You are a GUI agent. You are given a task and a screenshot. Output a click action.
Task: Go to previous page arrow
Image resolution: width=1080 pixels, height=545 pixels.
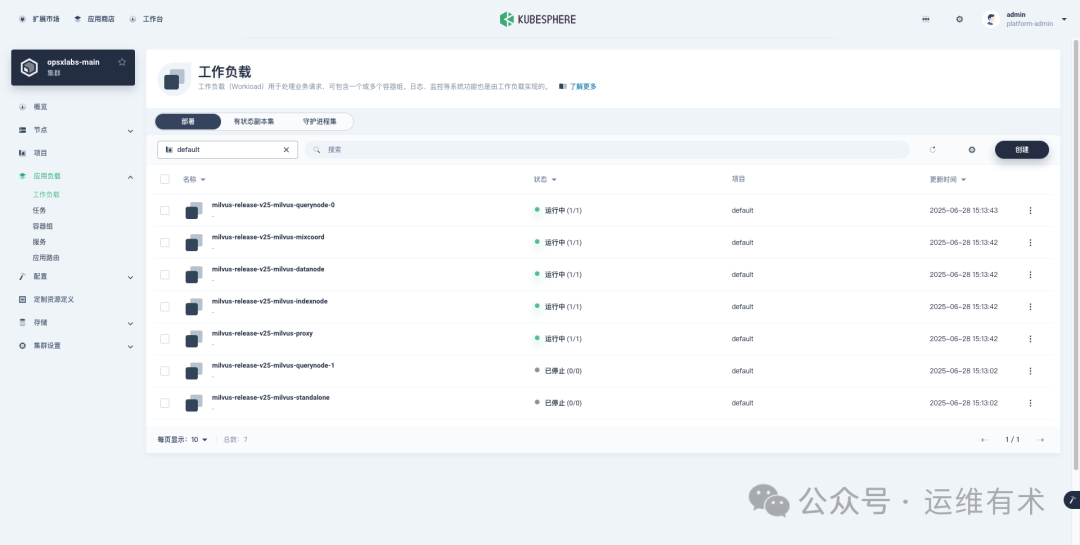(985, 440)
